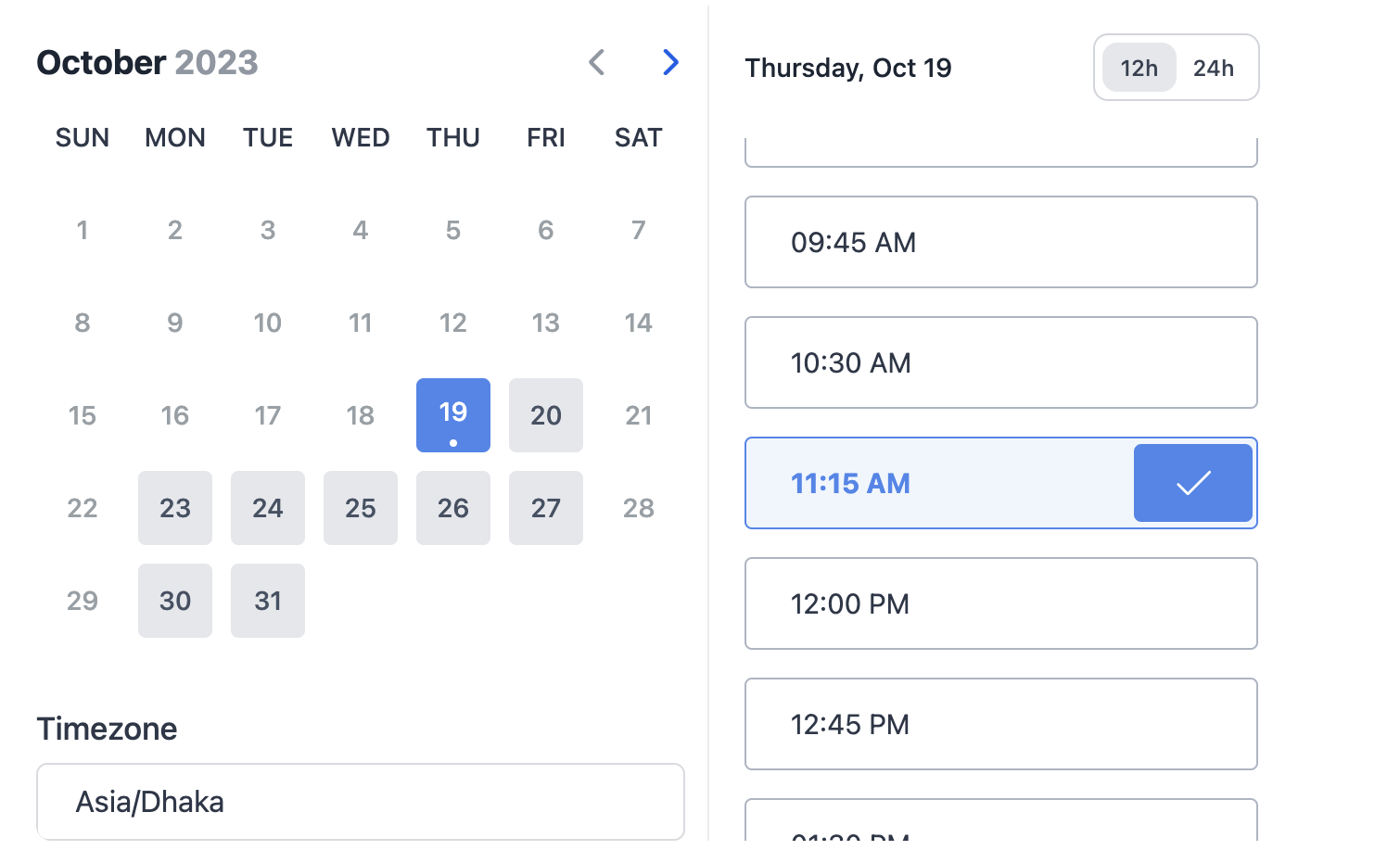Click the selected 11:15 AM slot

point(936,483)
